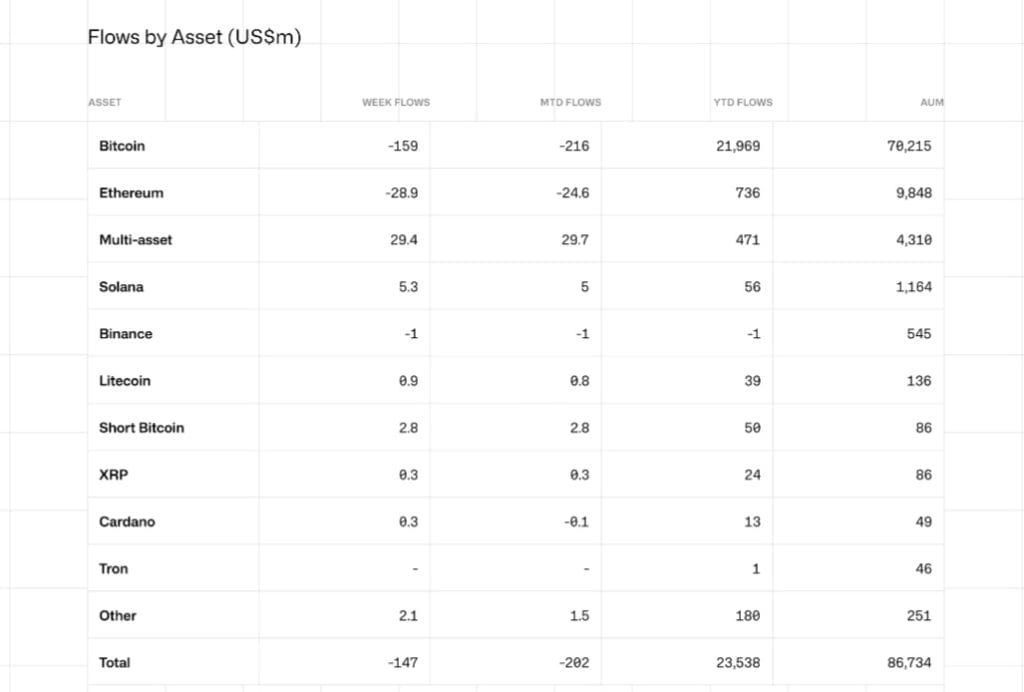Select Total YTD flows value 23,538

coord(739,663)
